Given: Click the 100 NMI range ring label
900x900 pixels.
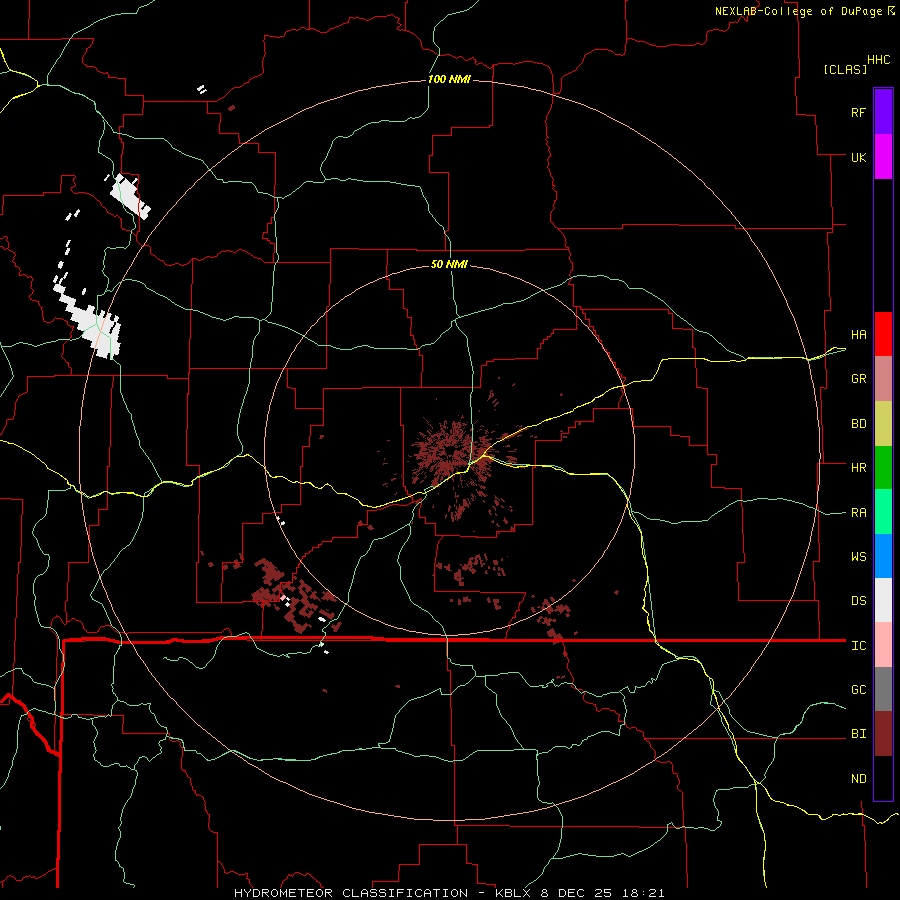Looking at the screenshot, I should (x=449, y=79).
